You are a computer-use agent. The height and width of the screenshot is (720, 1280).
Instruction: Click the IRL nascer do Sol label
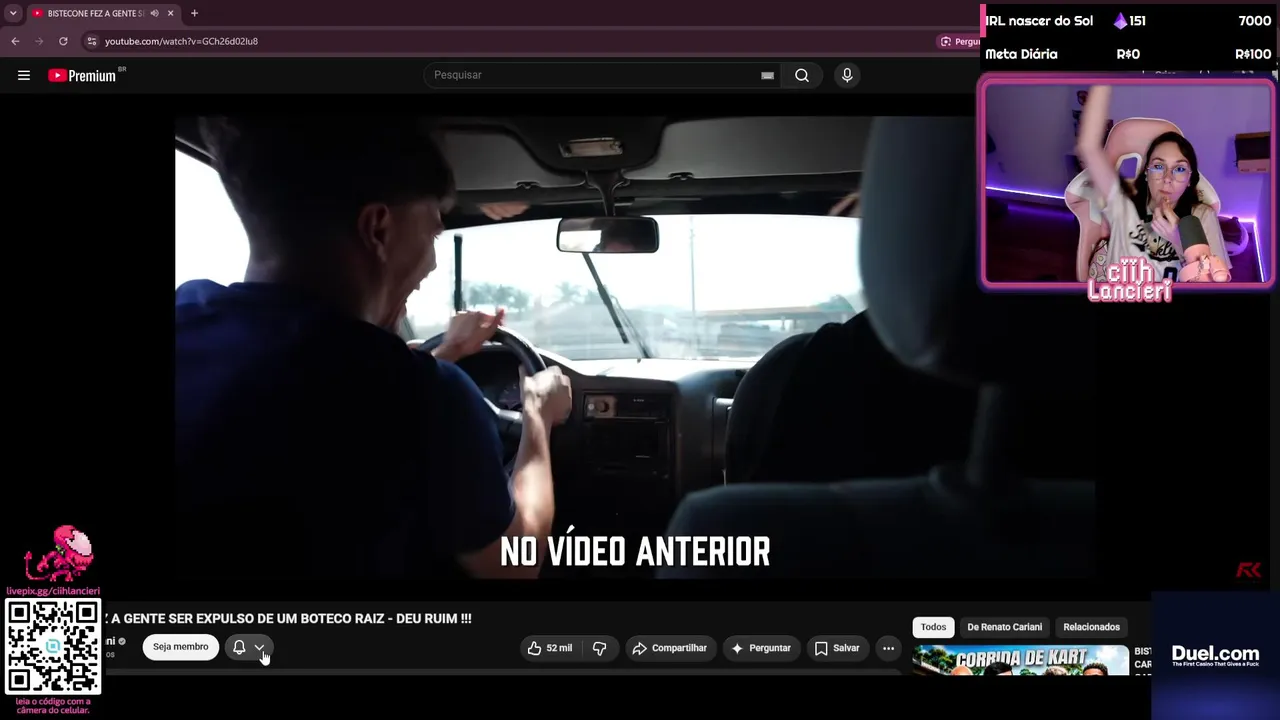click(1039, 20)
